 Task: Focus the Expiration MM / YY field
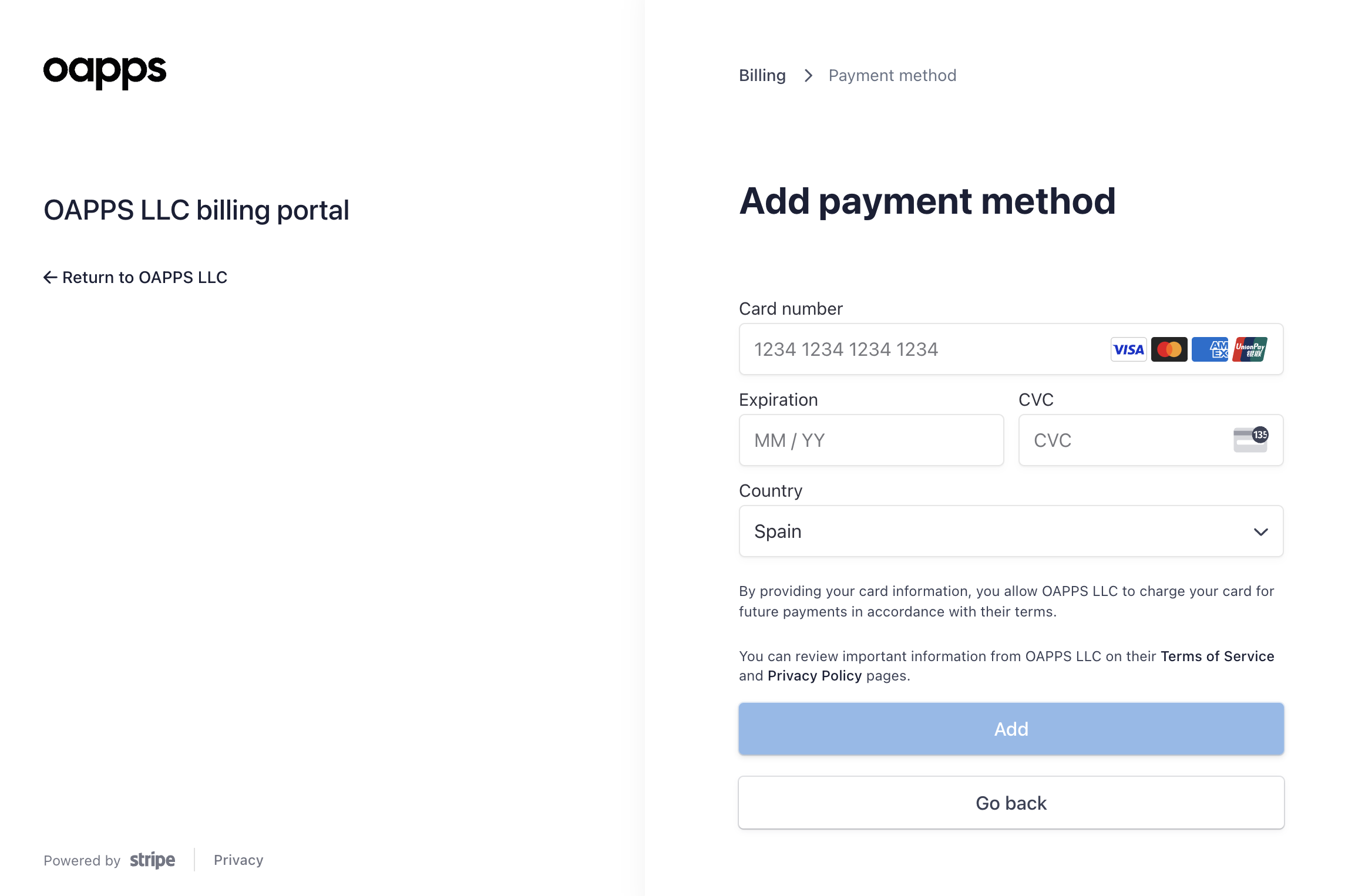[x=871, y=440]
